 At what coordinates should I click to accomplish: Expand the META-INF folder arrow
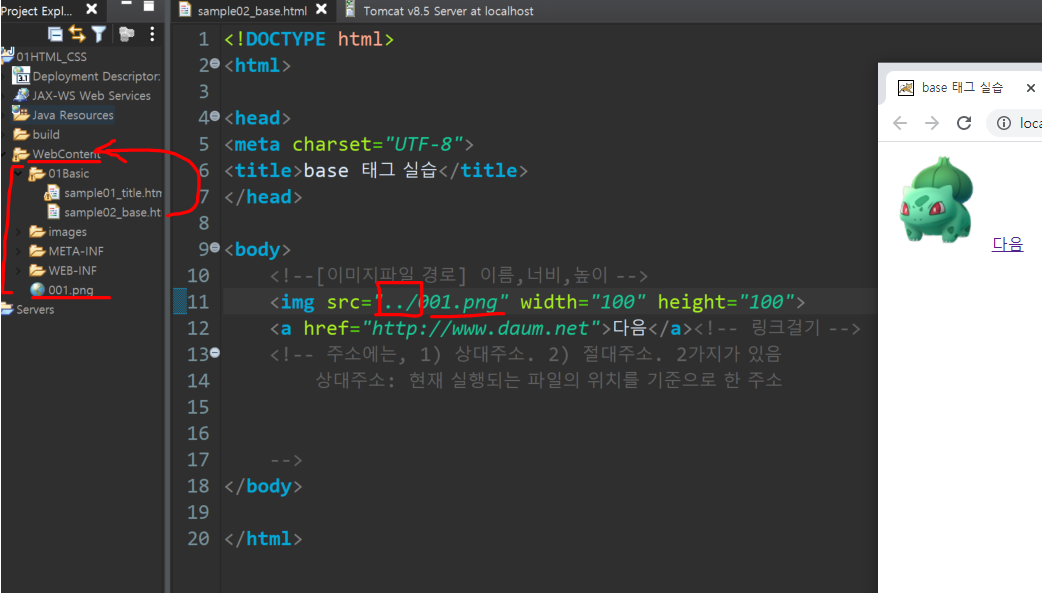19,251
